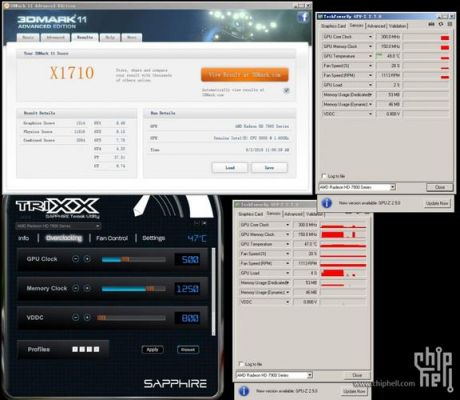Adjust the Memory Clock slider in TRIXX

(134, 289)
